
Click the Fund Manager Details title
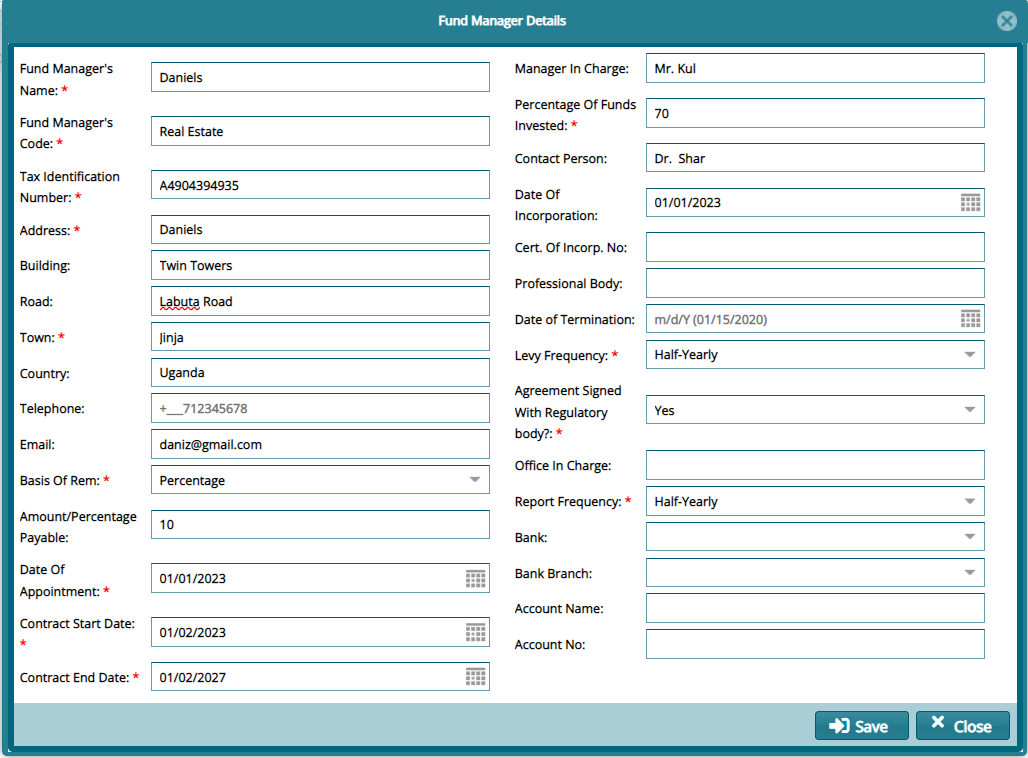(x=502, y=21)
